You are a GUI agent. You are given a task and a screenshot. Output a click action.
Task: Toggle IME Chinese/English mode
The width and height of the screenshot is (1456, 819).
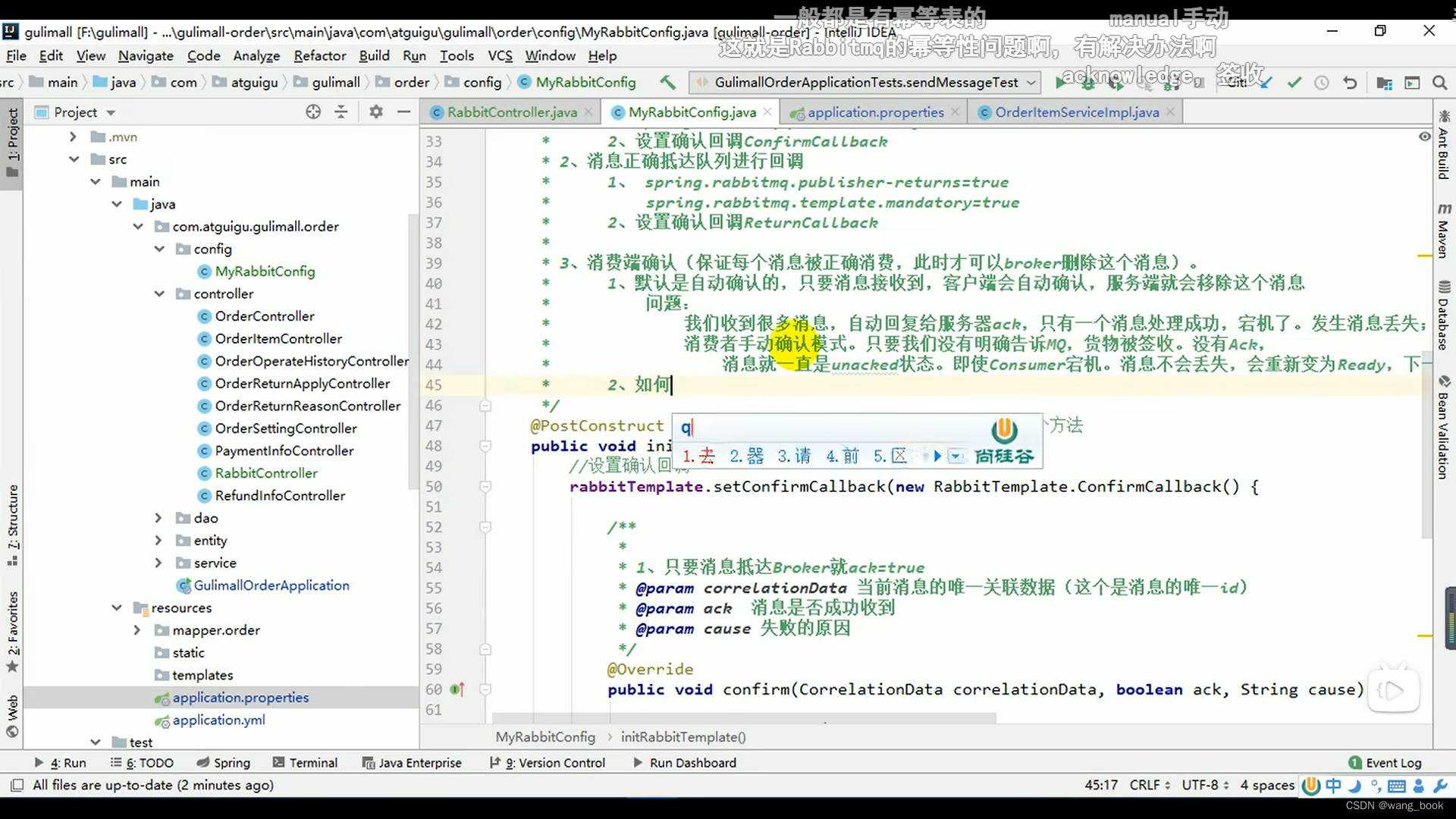pos(1333,786)
